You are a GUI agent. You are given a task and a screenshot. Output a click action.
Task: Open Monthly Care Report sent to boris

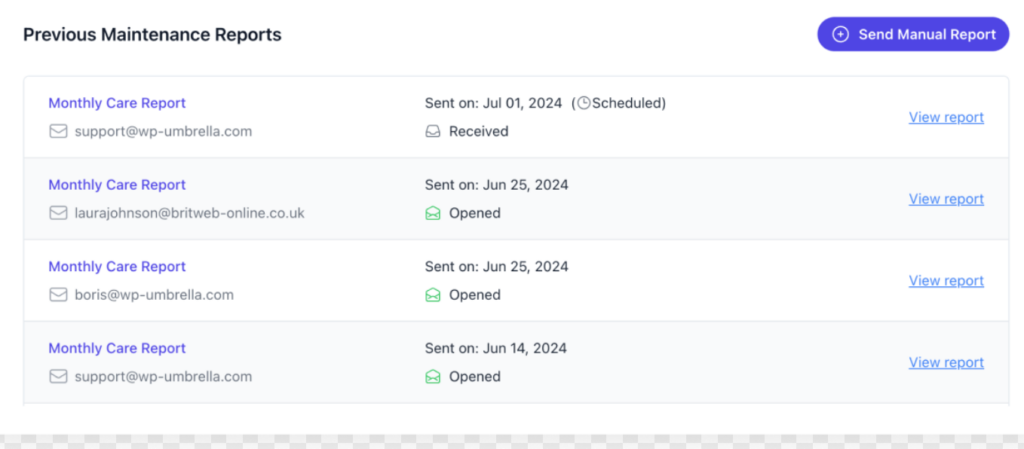[117, 267]
